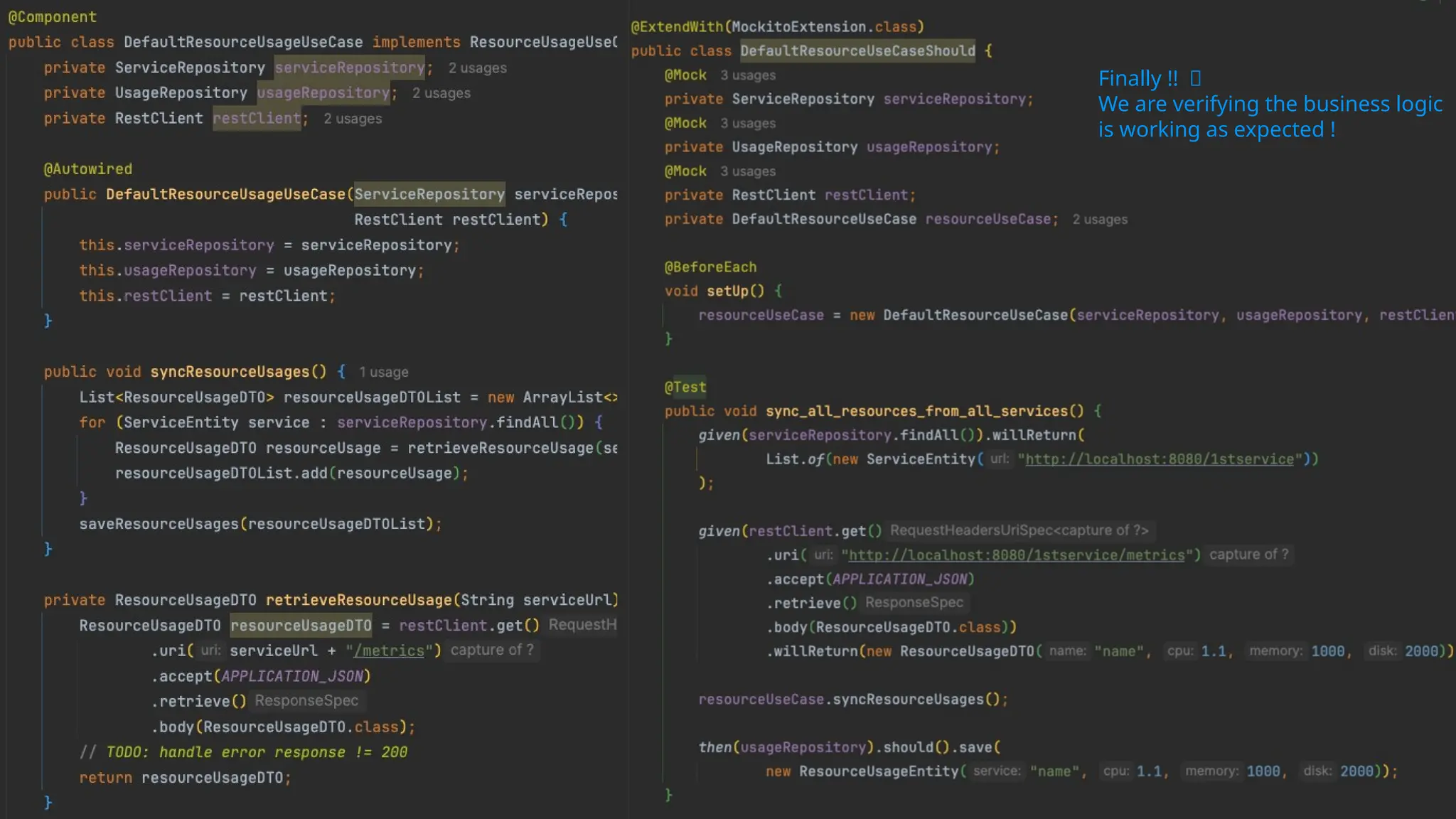Click sync_all_resources_from_all_services method name

pos(916,411)
